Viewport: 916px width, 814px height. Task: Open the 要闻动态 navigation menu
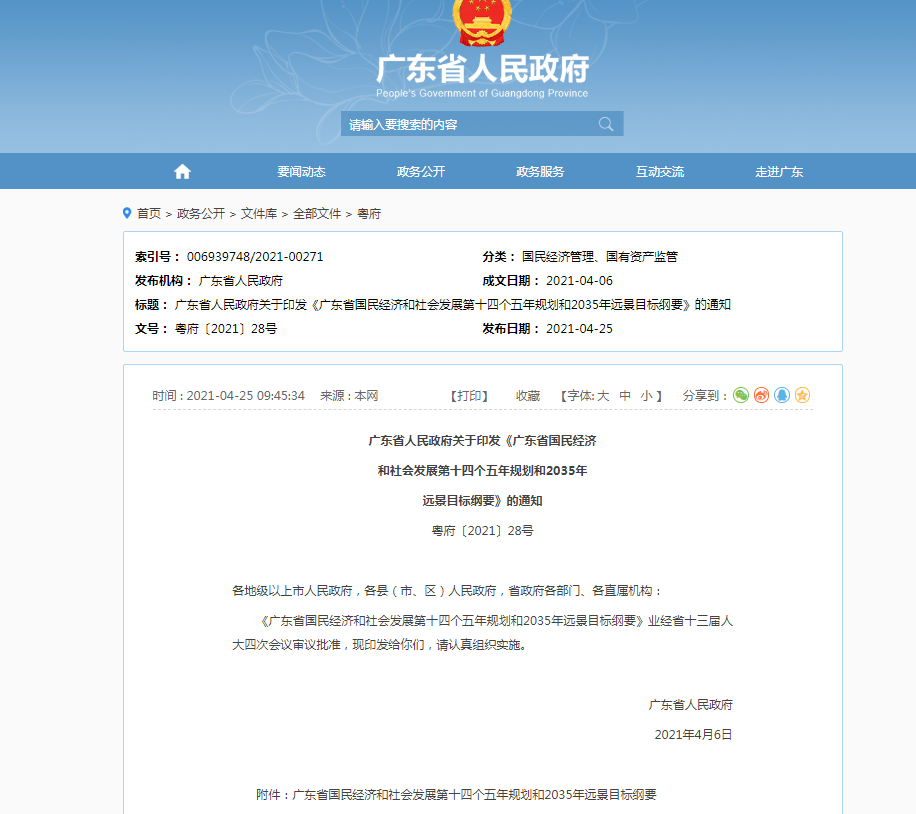pos(300,170)
